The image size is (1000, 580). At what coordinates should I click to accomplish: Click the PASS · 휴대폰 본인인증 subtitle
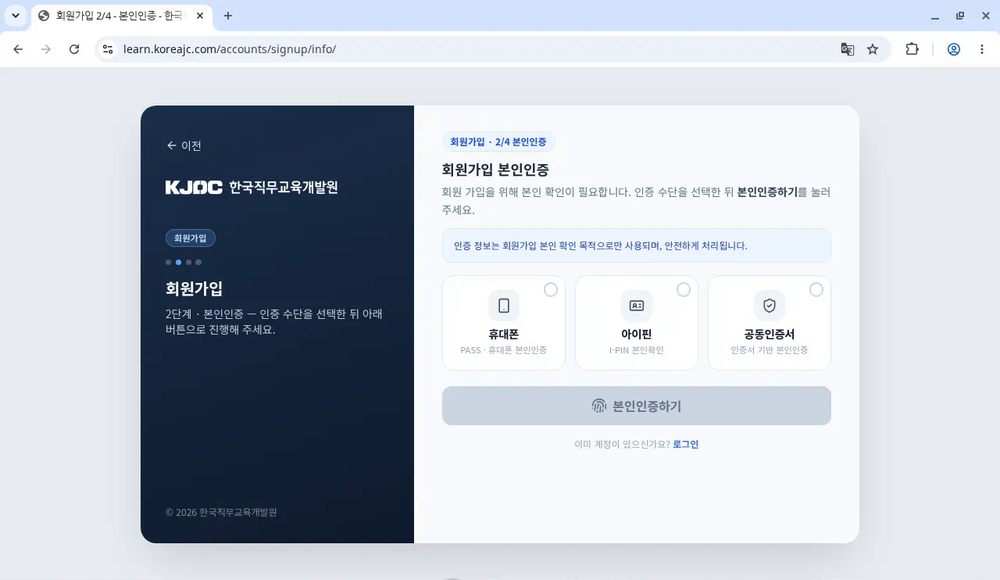504,350
